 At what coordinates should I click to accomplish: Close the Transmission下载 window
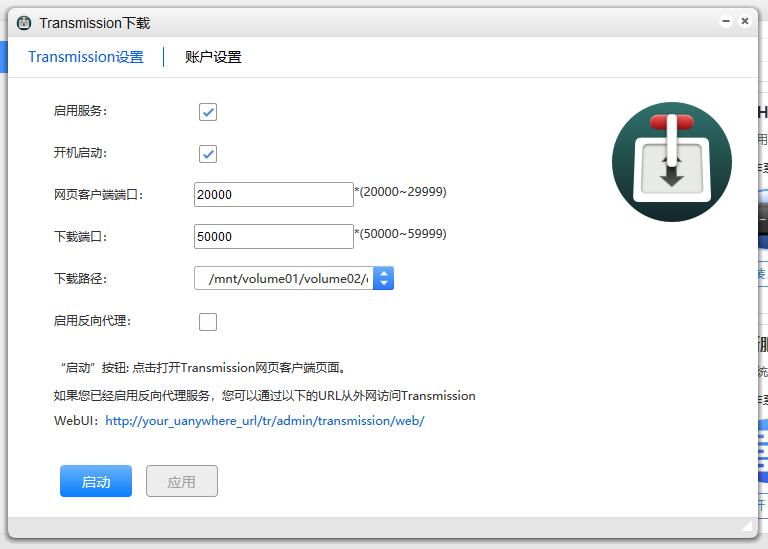point(744,21)
